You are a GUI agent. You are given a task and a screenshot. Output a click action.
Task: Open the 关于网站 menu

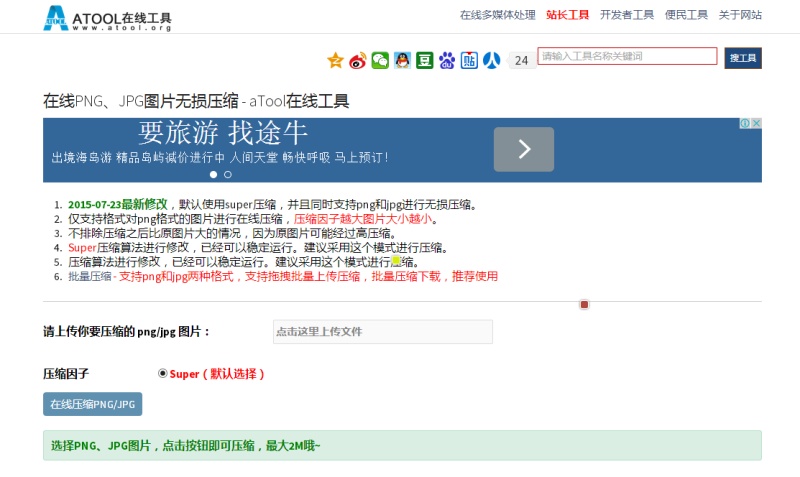[x=740, y=15]
